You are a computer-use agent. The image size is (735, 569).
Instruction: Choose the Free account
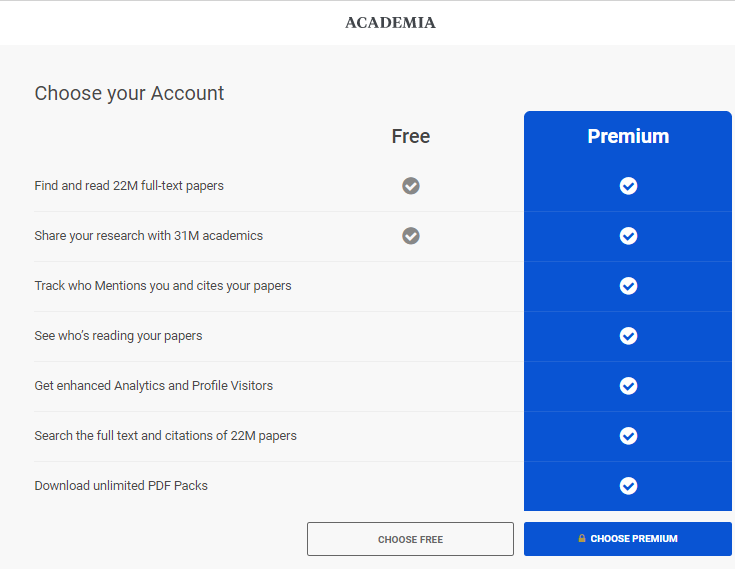pyautogui.click(x=410, y=539)
